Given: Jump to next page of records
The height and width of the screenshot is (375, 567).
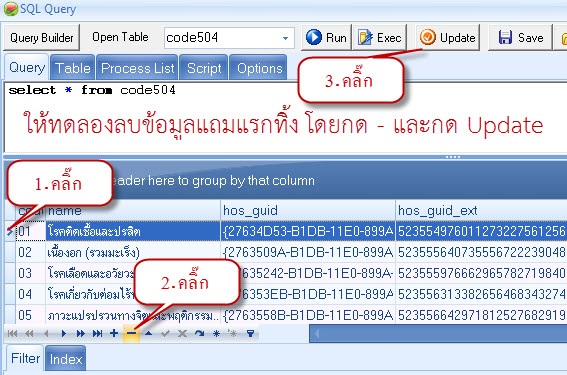Looking at the screenshot, I should [x=81, y=333].
